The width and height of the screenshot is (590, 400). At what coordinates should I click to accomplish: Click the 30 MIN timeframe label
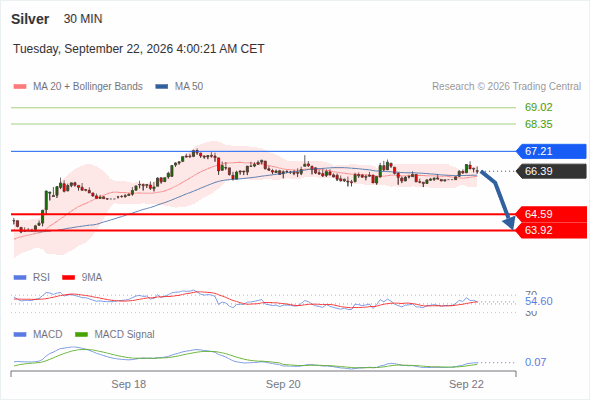click(x=83, y=19)
